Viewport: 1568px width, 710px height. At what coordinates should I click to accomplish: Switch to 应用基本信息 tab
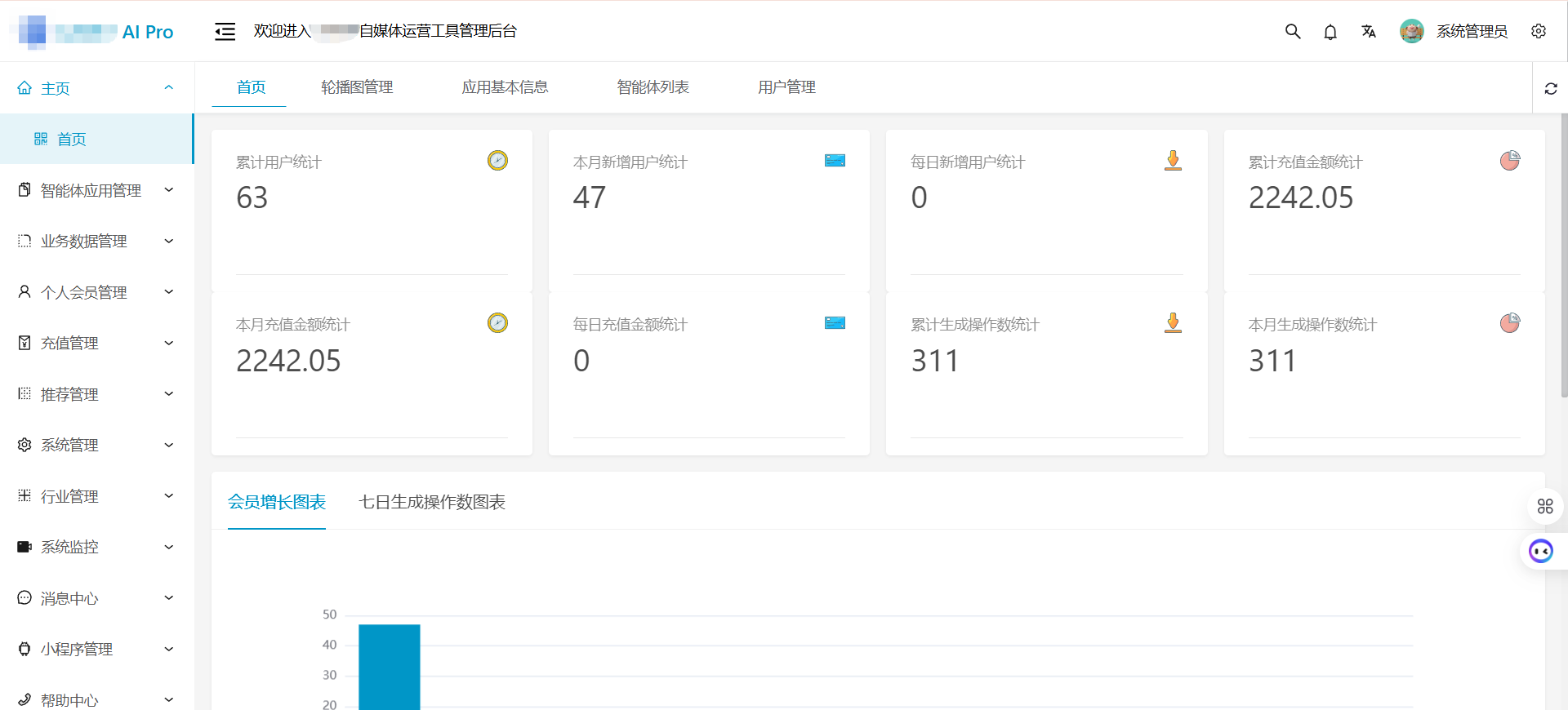coord(505,87)
